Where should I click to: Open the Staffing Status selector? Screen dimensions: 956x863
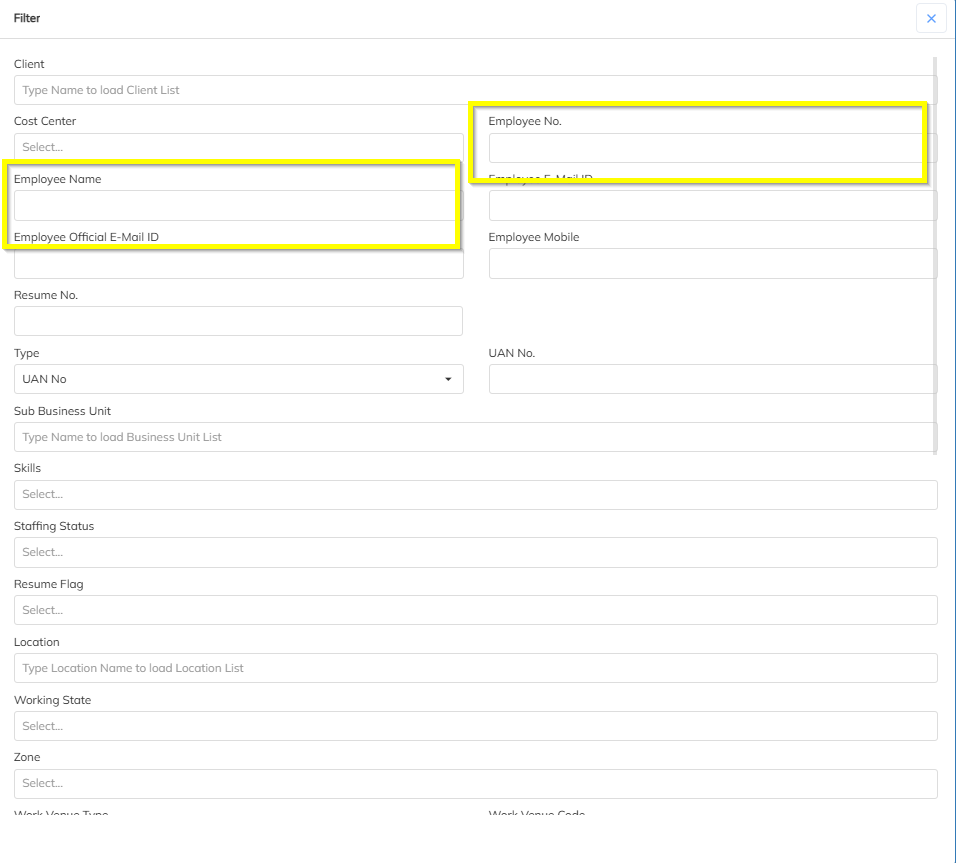tap(475, 552)
